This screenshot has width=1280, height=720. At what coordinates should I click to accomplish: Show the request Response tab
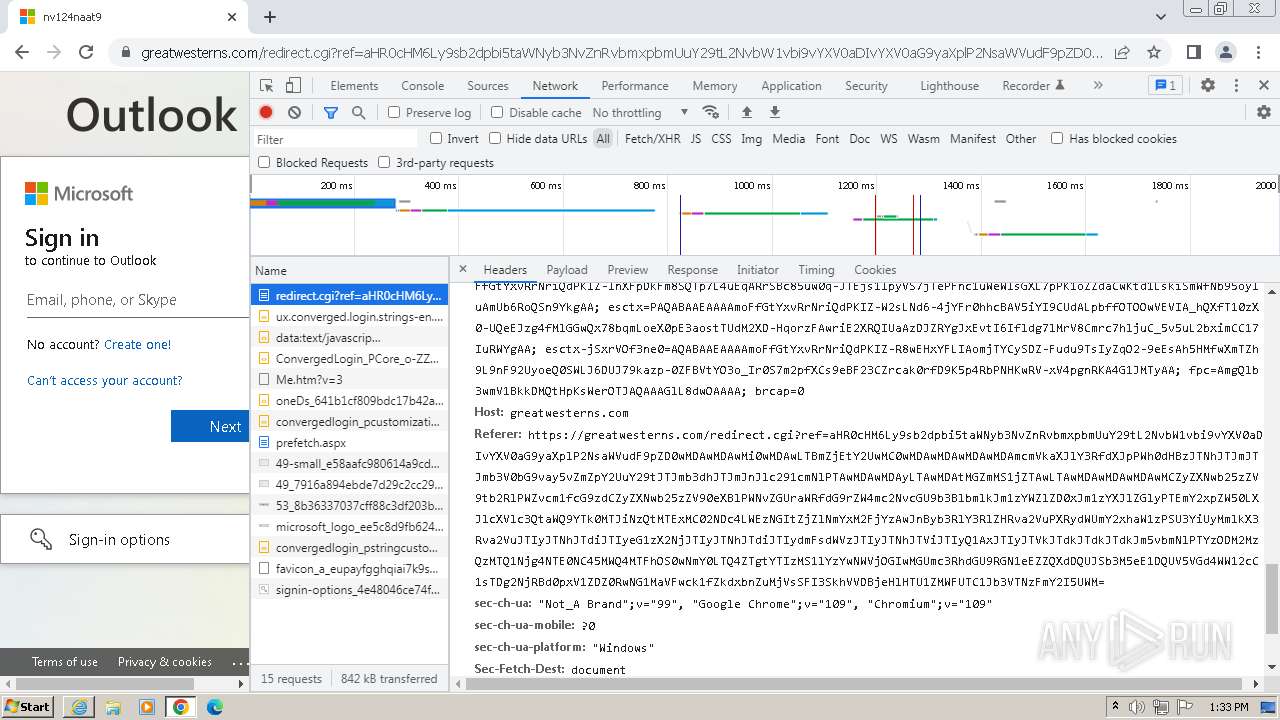tap(693, 270)
